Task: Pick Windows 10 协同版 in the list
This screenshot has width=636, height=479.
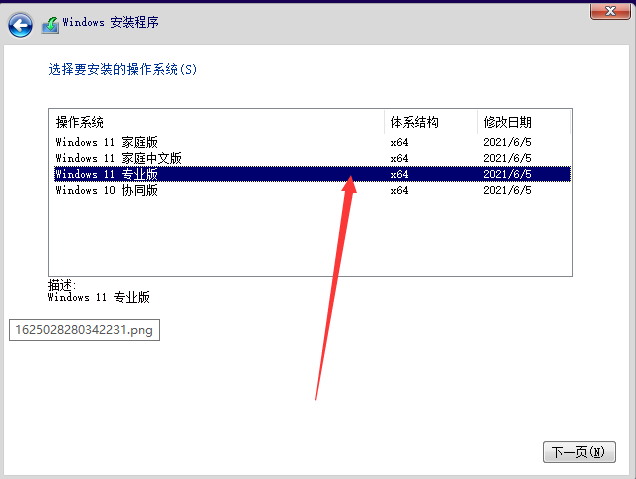Action: [x=106, y=190]
